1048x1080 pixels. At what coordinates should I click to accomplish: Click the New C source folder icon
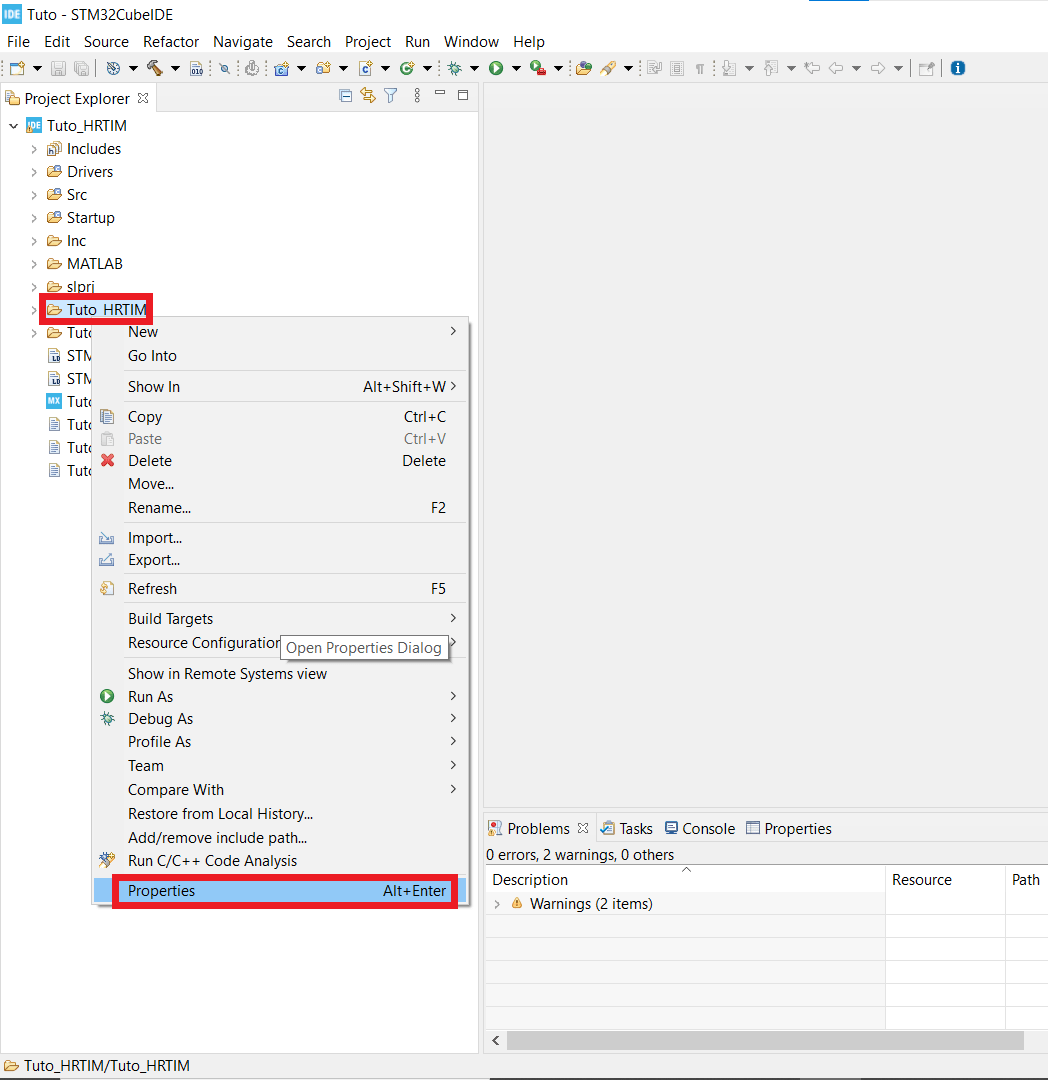coord(323,68)
